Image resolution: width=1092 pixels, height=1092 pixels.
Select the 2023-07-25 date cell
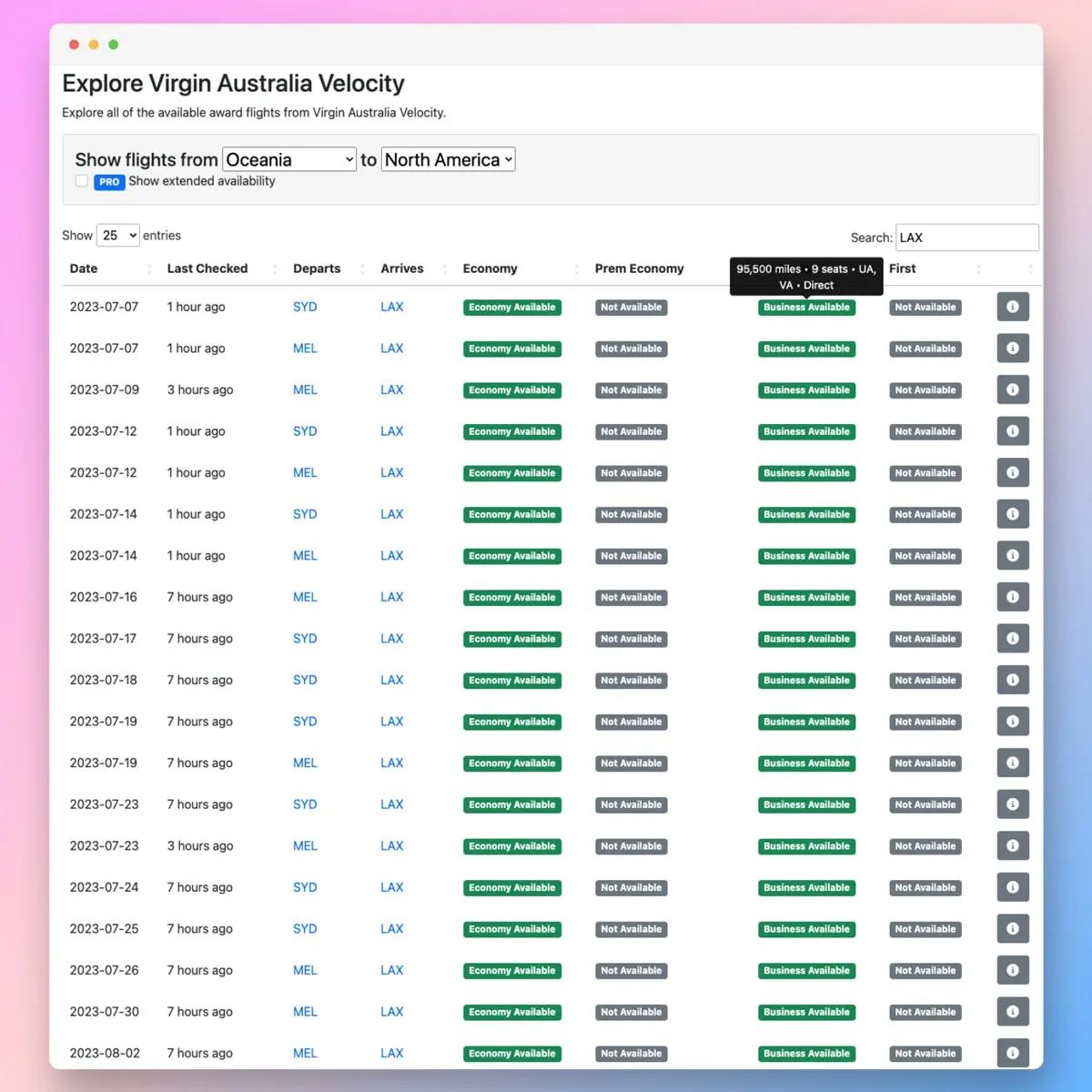point(105,928)
